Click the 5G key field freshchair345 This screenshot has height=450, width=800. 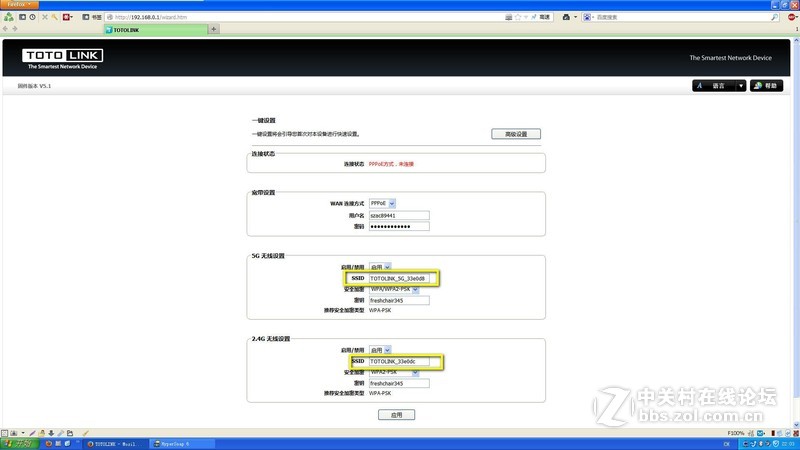[399, 301]
